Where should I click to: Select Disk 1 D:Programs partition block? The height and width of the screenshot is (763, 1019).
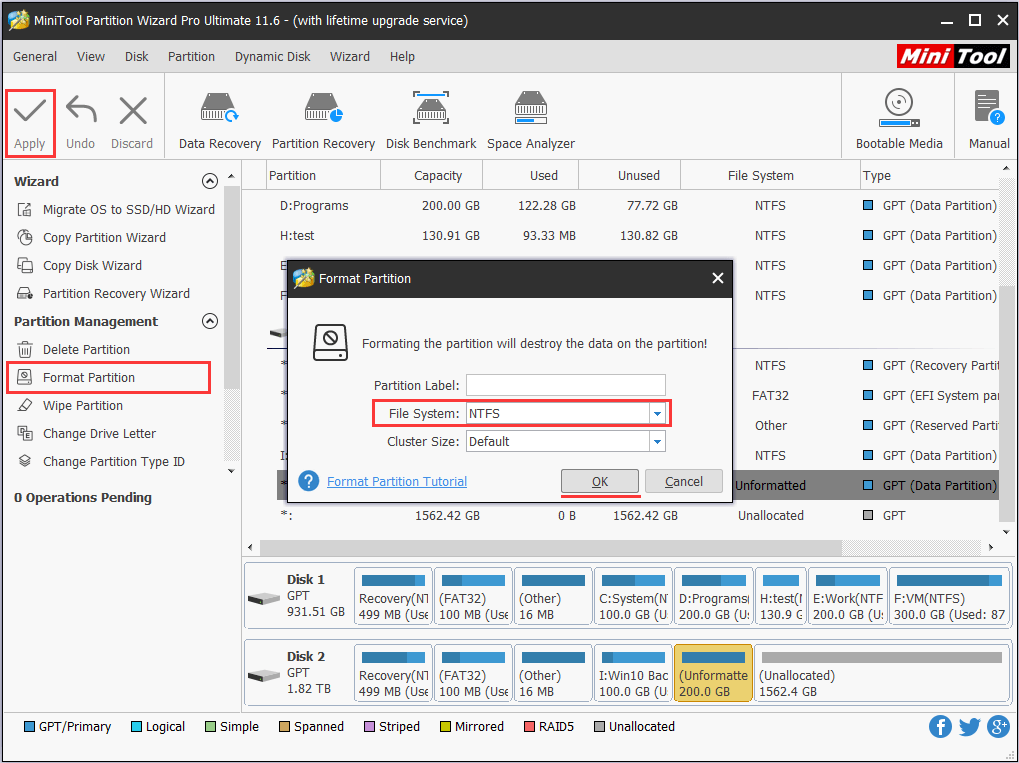[714, 596]
